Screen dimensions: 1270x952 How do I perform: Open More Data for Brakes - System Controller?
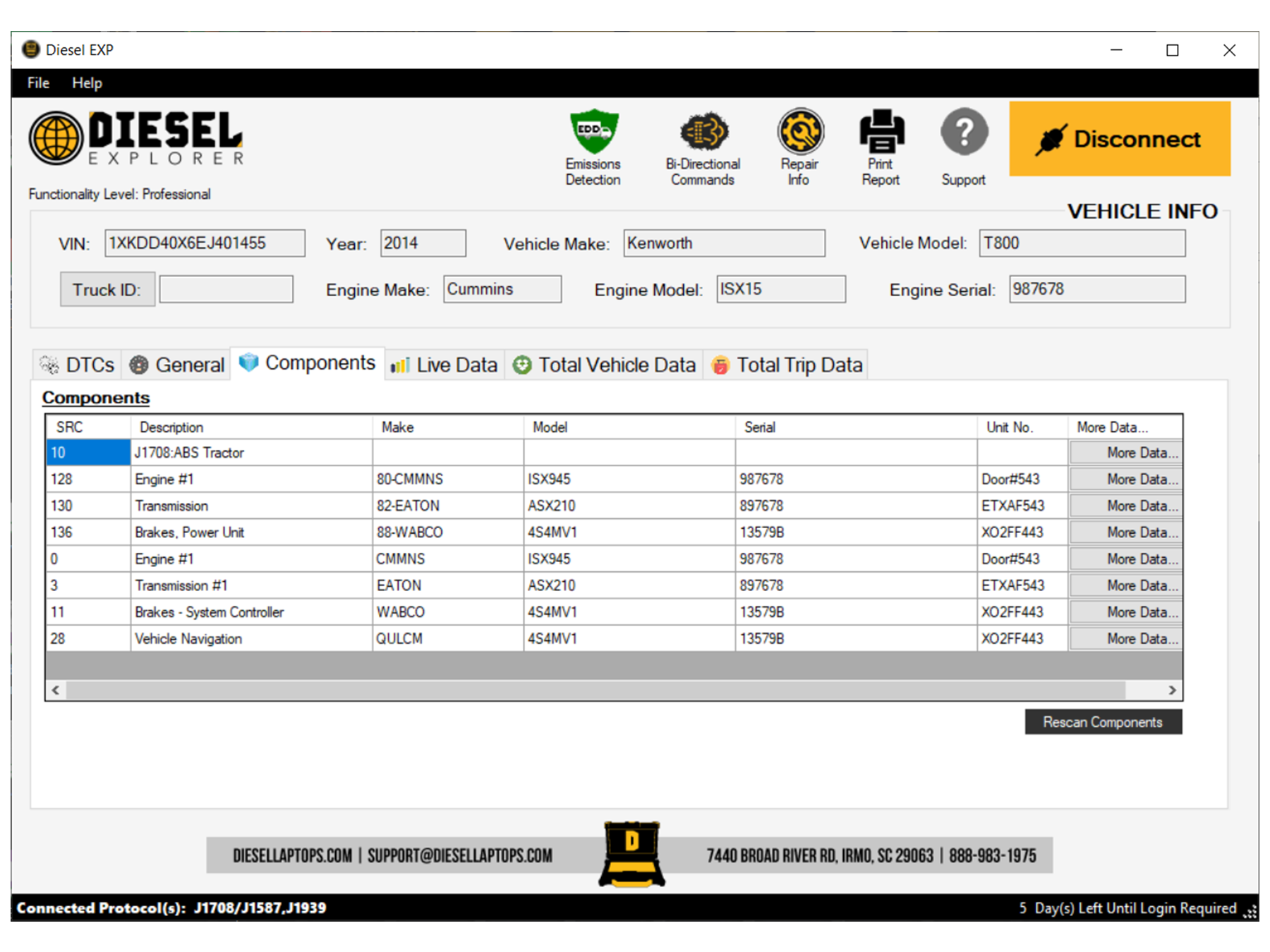pos(1126,612)
